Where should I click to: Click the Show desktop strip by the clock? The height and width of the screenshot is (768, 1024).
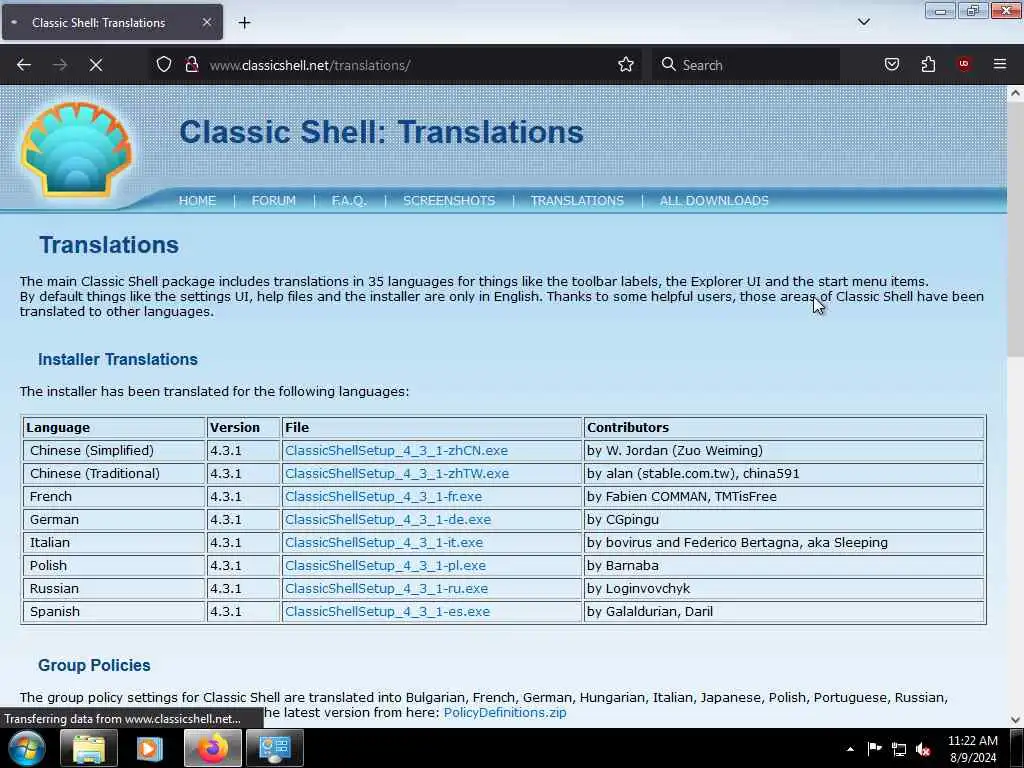tap(1017, 748)
